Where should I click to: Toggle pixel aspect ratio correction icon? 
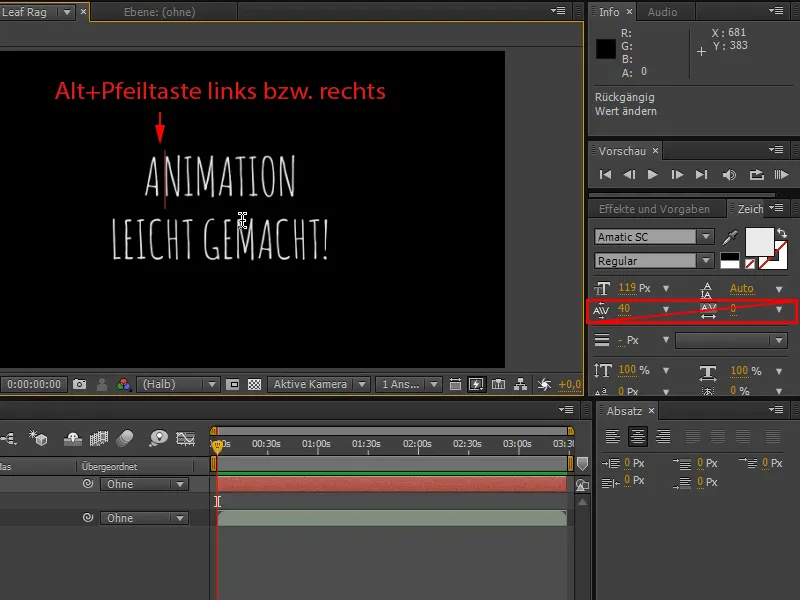click(455, 384)
